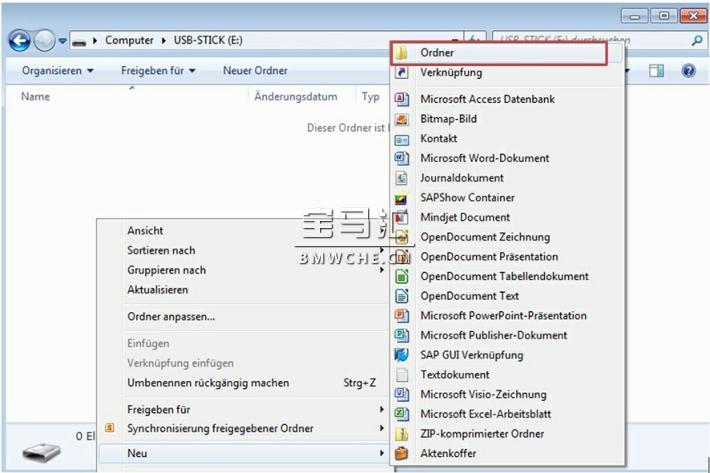Choose ZIP-komprimierter Ordner from the submenu

pyautogui.click(x=482, y=434)
